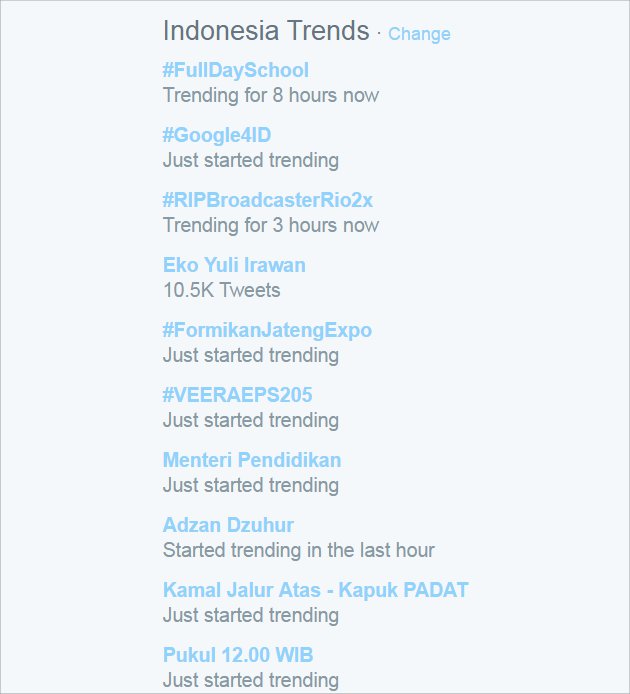
Task: Open the #FullDaySchool trending hashtag
Action: click(x=236, y=70)
